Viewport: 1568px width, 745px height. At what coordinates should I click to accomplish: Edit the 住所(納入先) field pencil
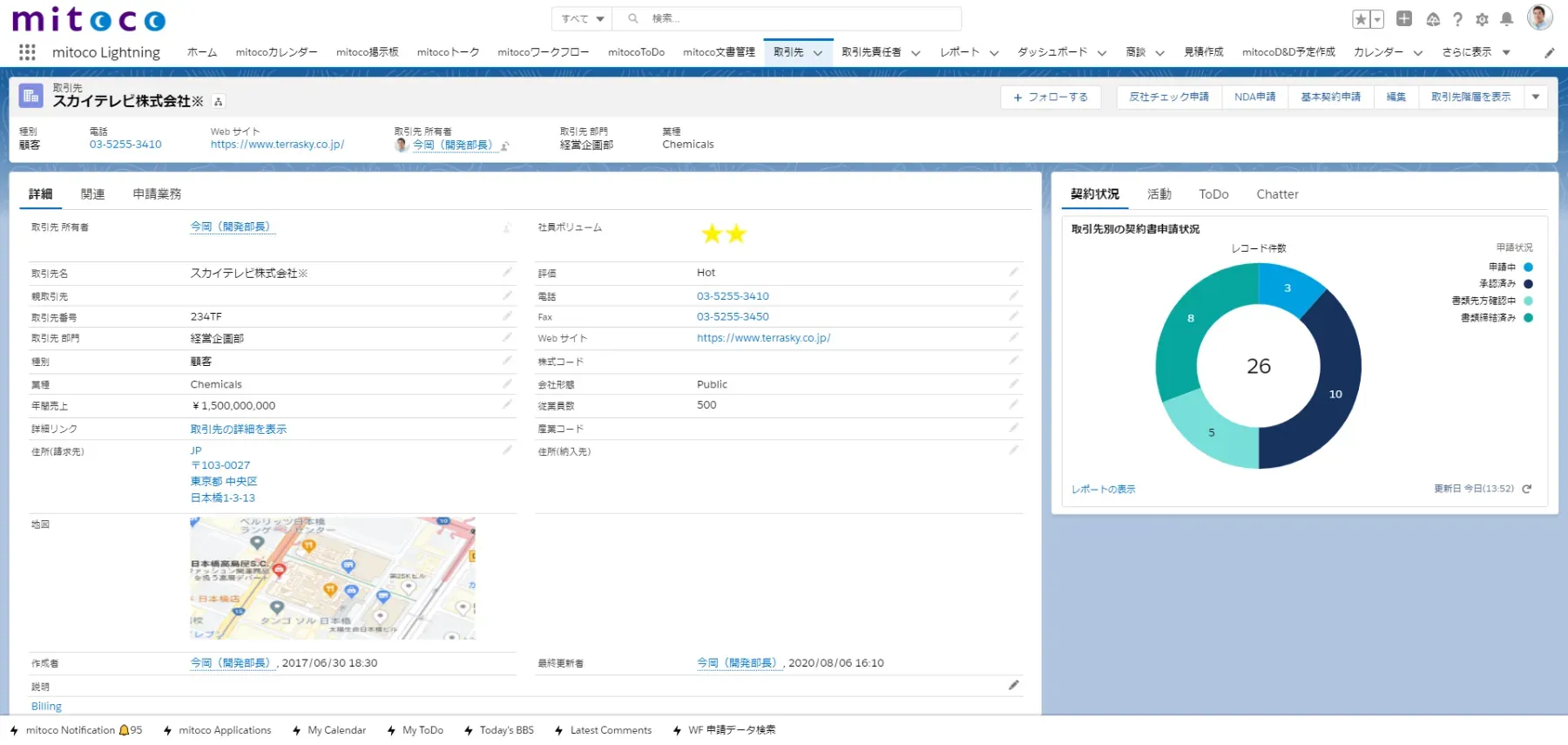[1013, 450]
